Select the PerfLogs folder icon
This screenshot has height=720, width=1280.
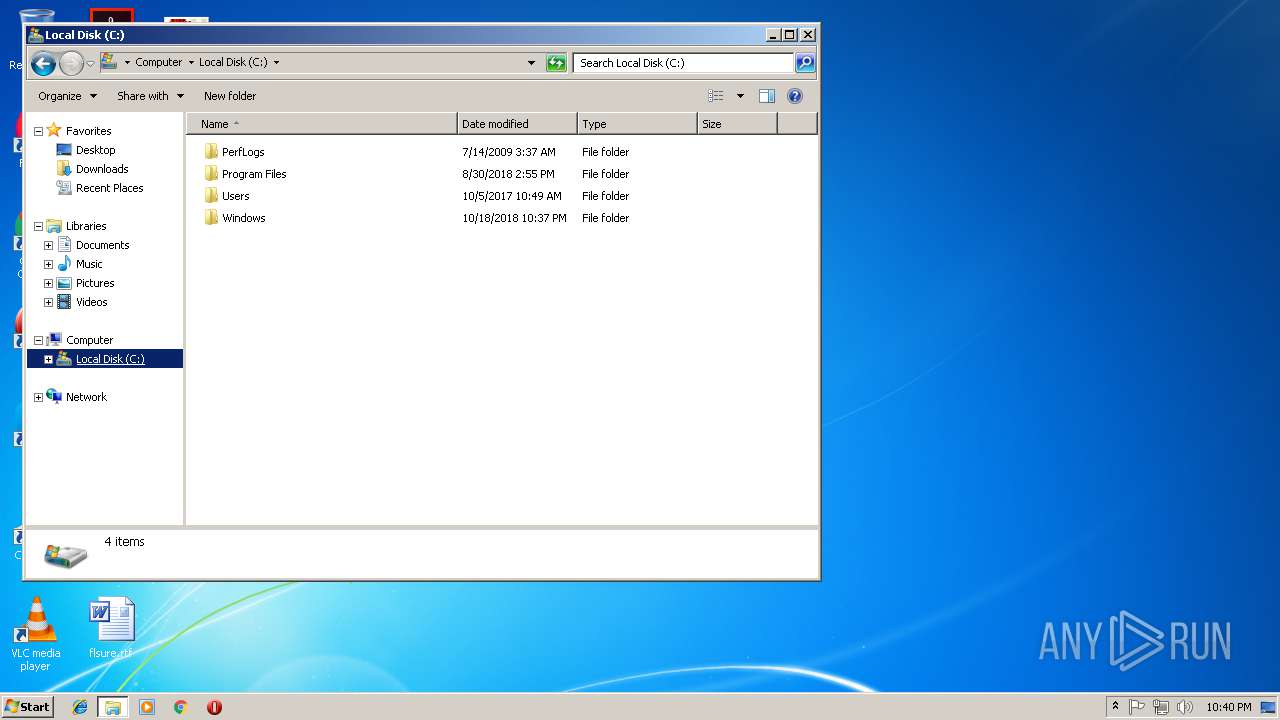[211, 152]
